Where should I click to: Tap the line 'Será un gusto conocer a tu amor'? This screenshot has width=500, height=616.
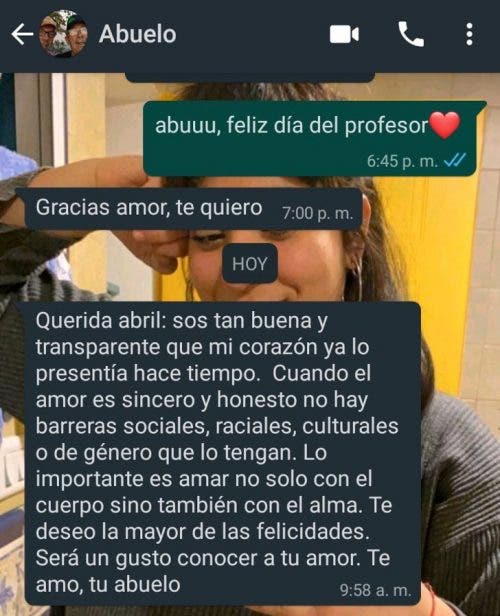point(198,558)
